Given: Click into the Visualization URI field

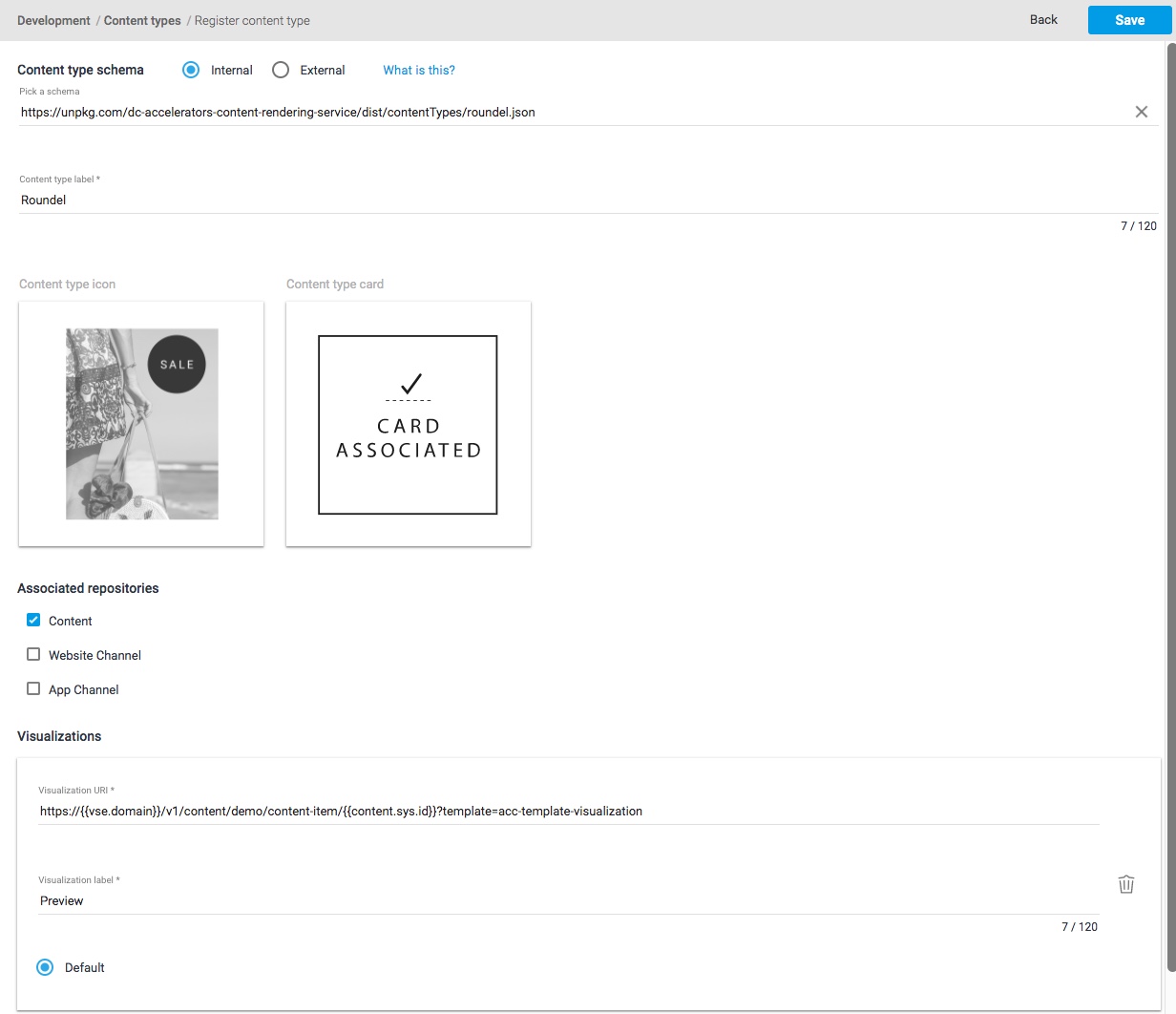Looking at the screenshot, I should 568,812.
